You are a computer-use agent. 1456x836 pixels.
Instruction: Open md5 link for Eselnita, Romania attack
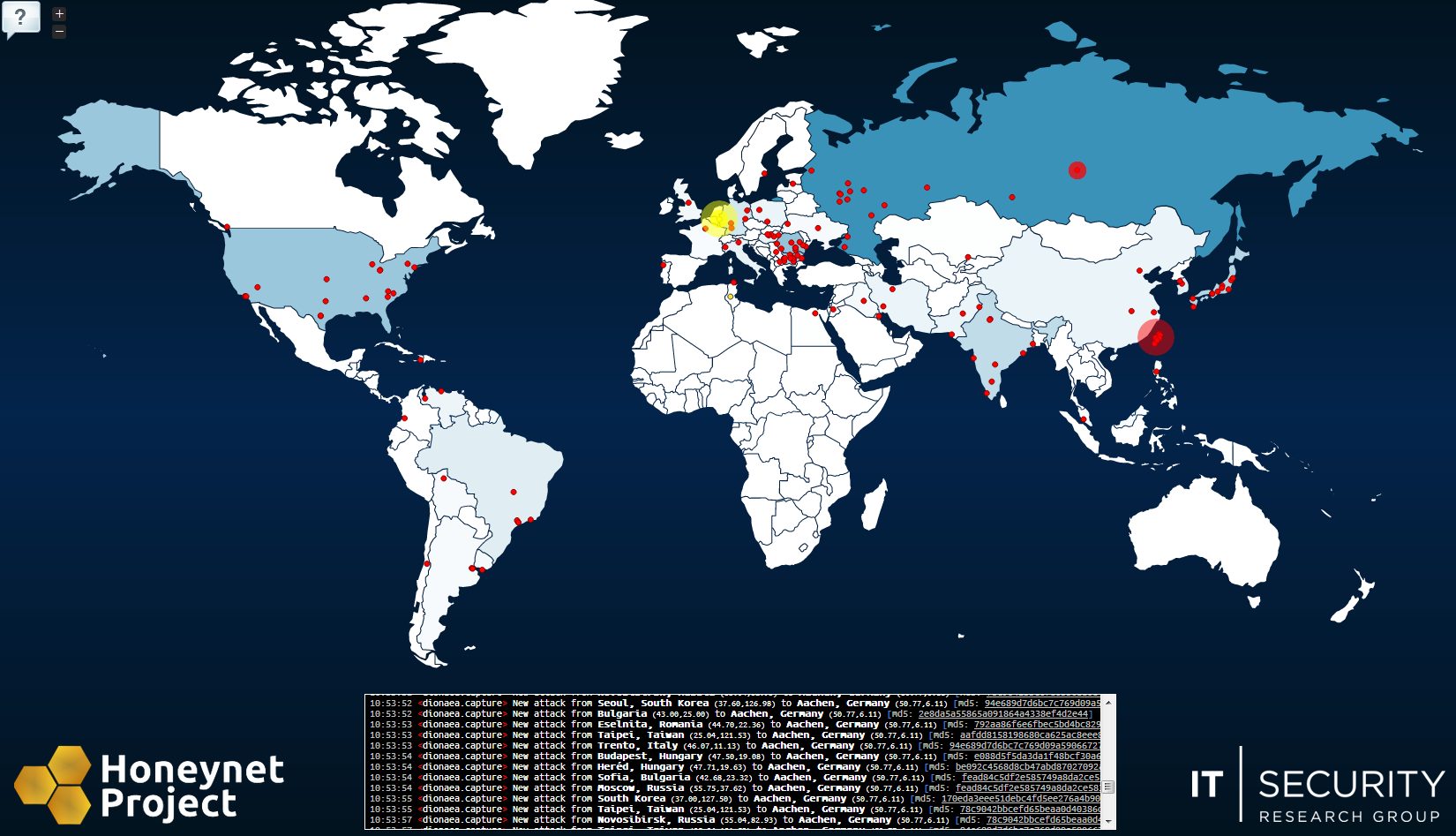tap(1037, 725)
